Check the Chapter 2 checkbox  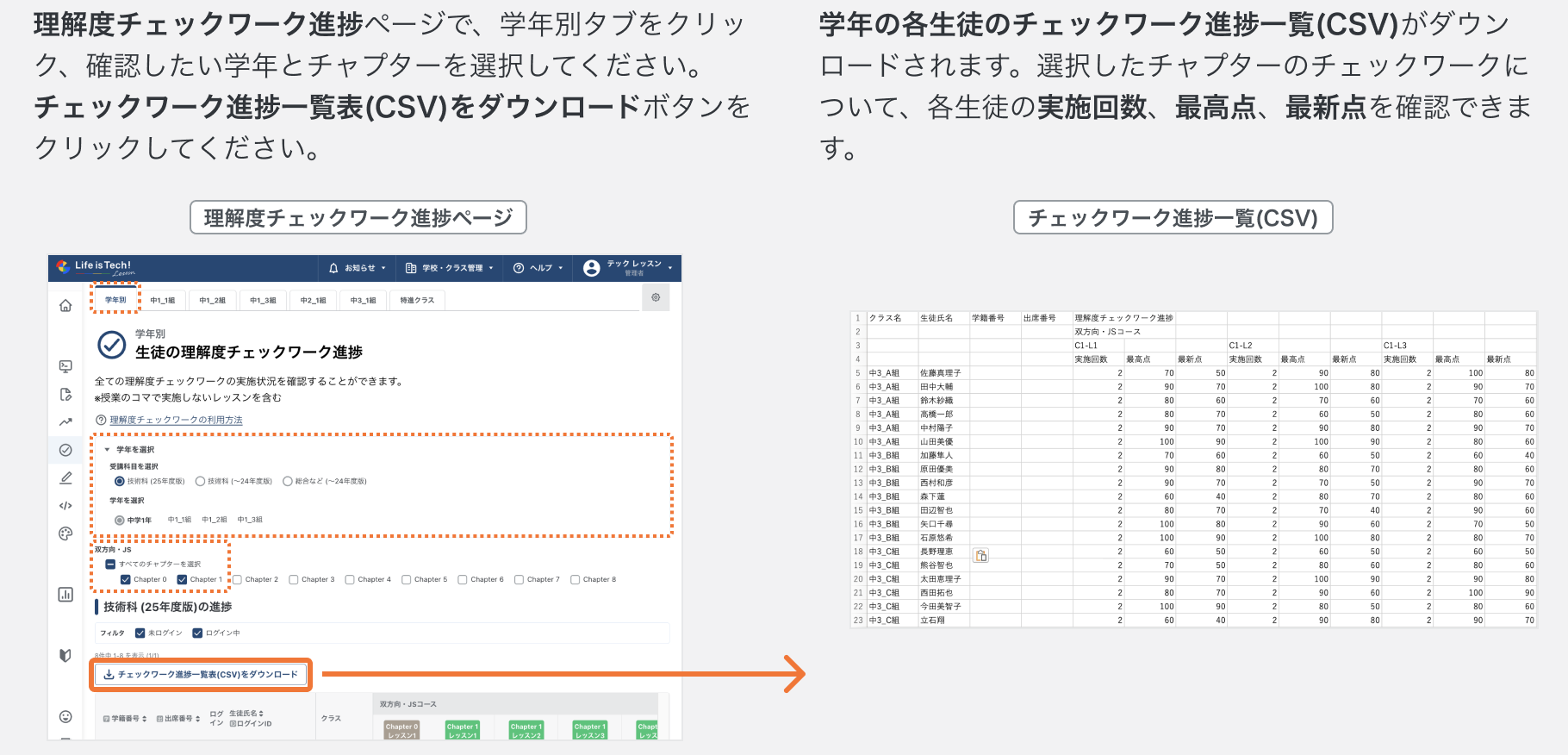click(238, 580)
